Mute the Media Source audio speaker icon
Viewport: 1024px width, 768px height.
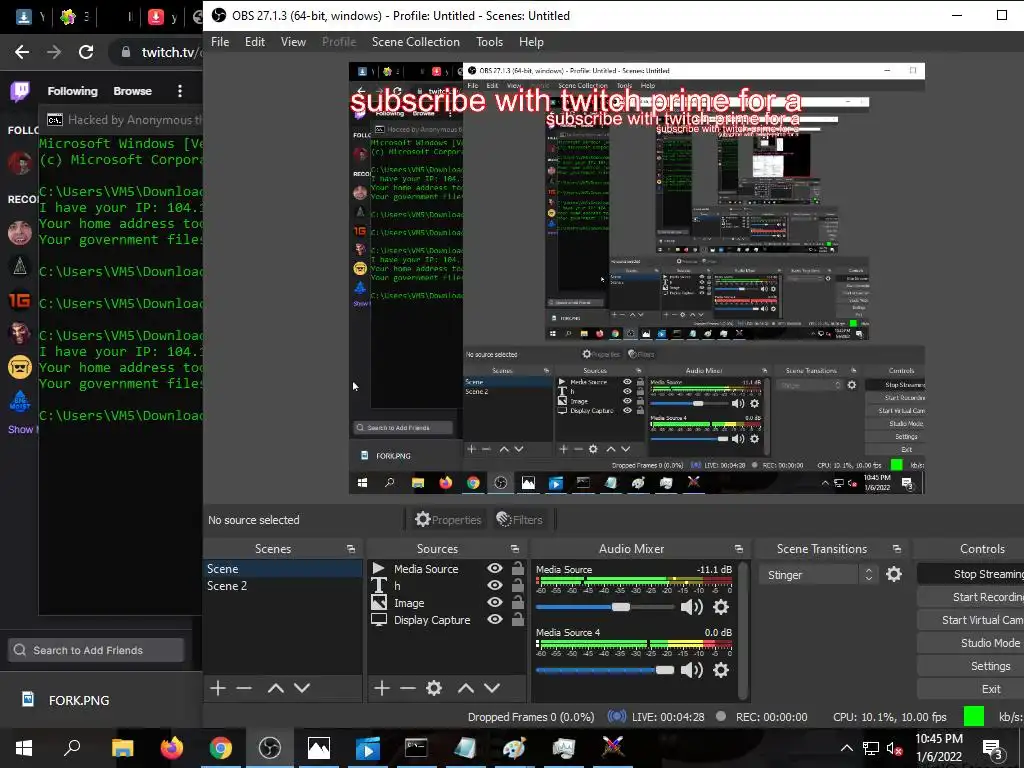(692, 607)
